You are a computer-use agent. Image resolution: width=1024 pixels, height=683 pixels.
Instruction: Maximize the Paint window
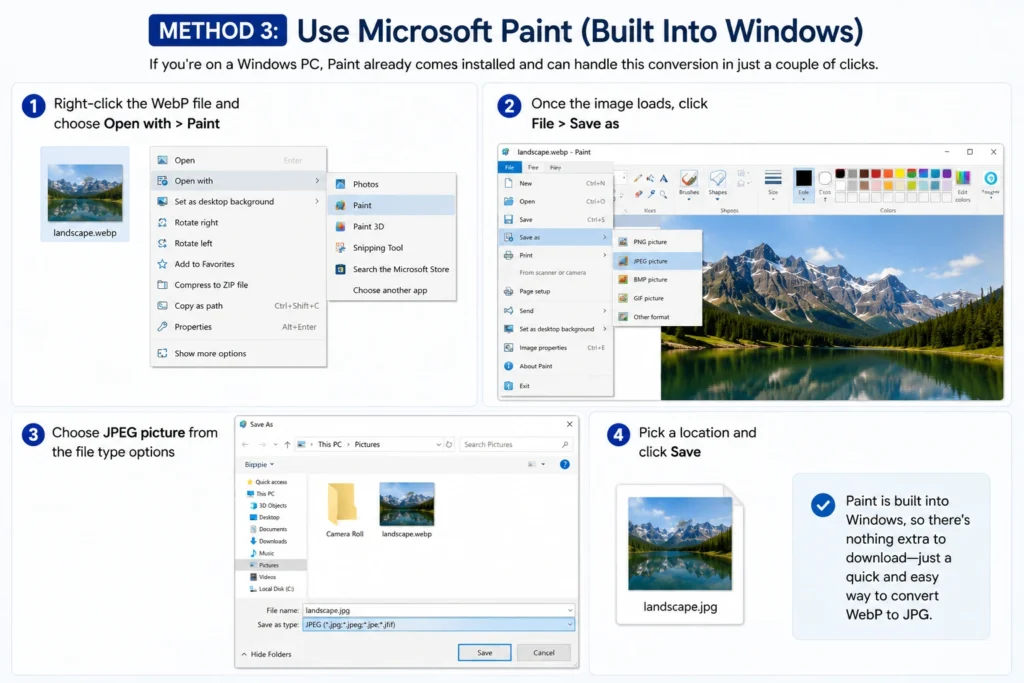point(970,151)
